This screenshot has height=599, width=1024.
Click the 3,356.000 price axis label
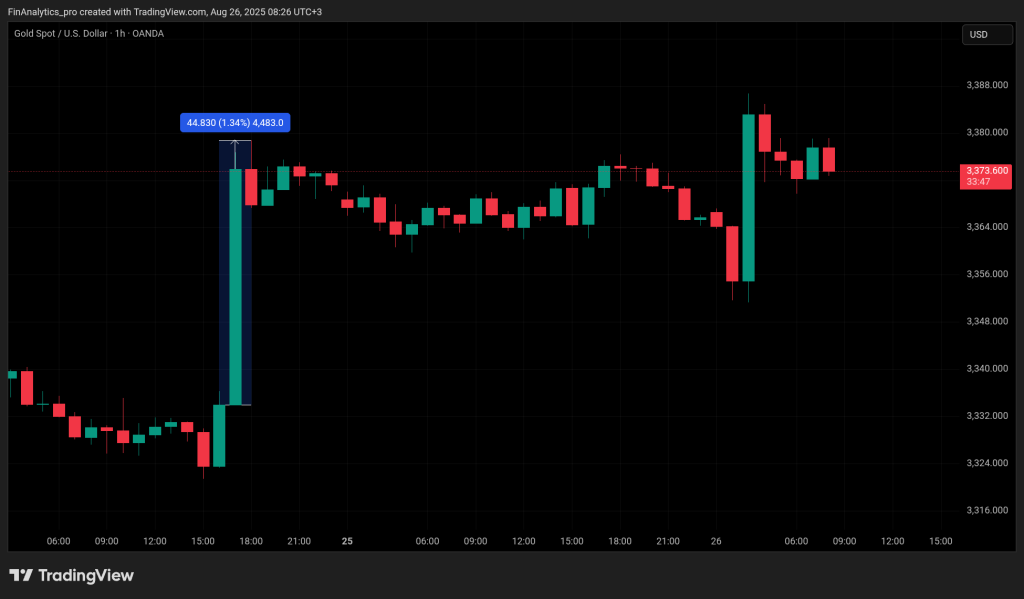click(x=987, y=274)
